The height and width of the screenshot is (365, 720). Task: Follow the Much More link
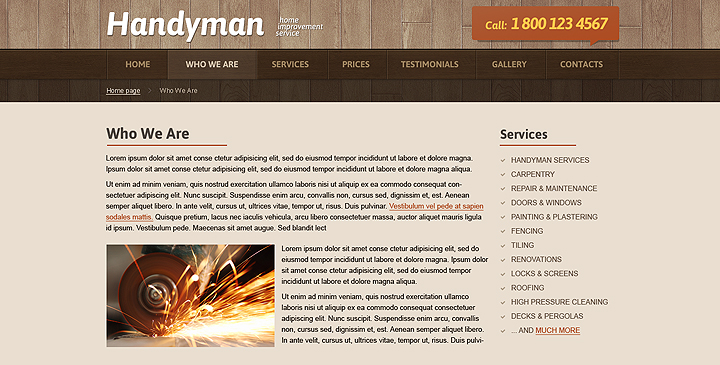pyautogui.click(x=557, y=331)
